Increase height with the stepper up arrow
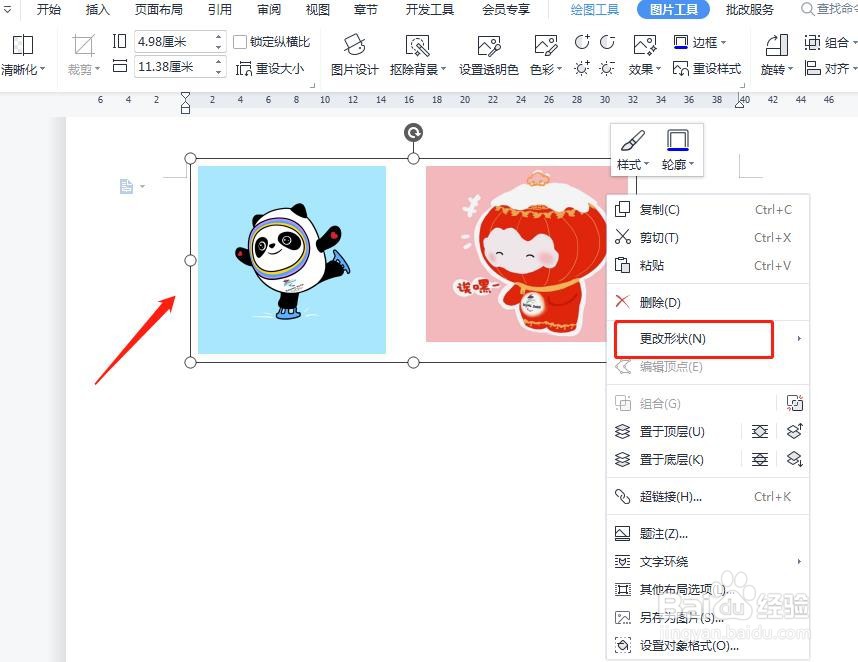 click(219, 37)
